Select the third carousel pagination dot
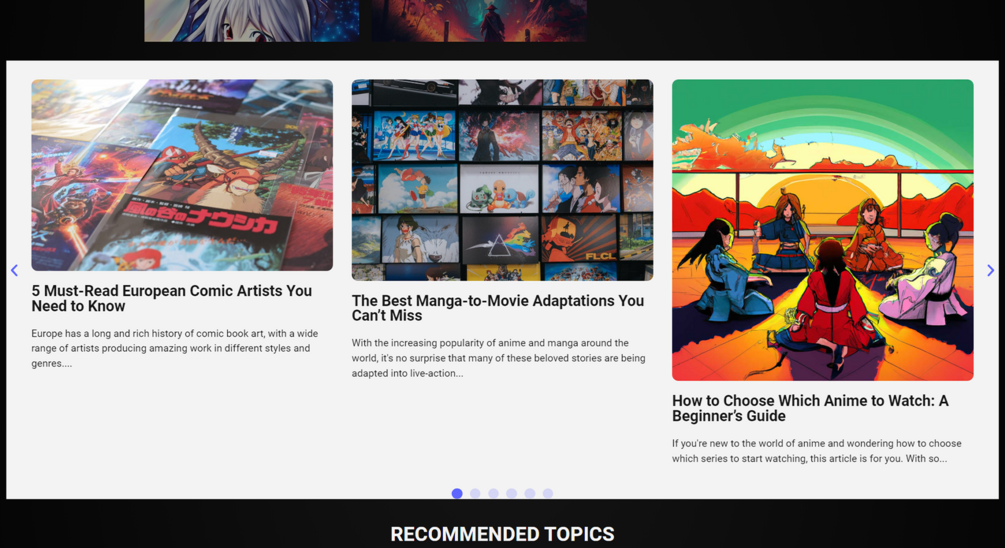The image size is (1005, 548). coord(493,493)
